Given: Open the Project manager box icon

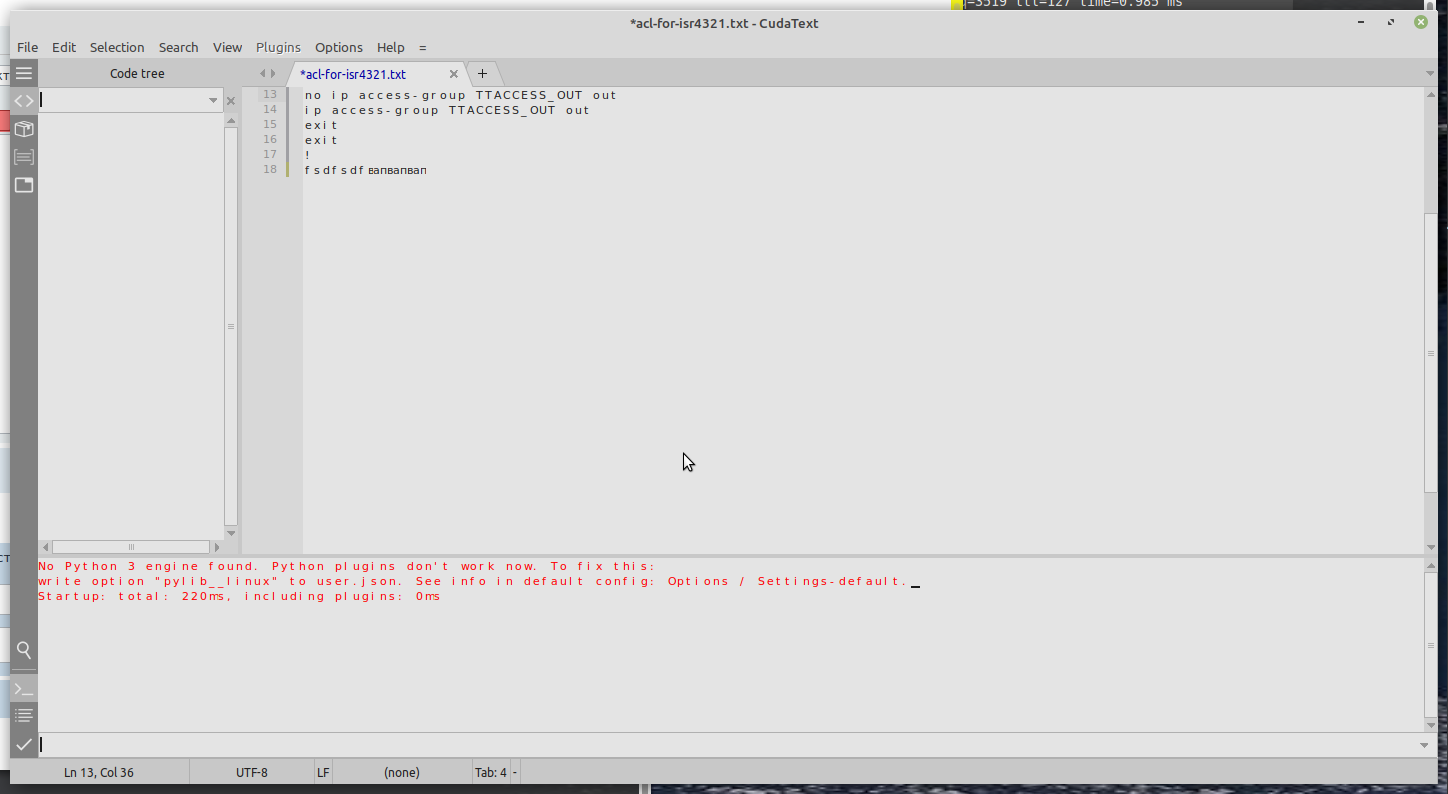Looking at the screenshot, I should tap(24, 129).
